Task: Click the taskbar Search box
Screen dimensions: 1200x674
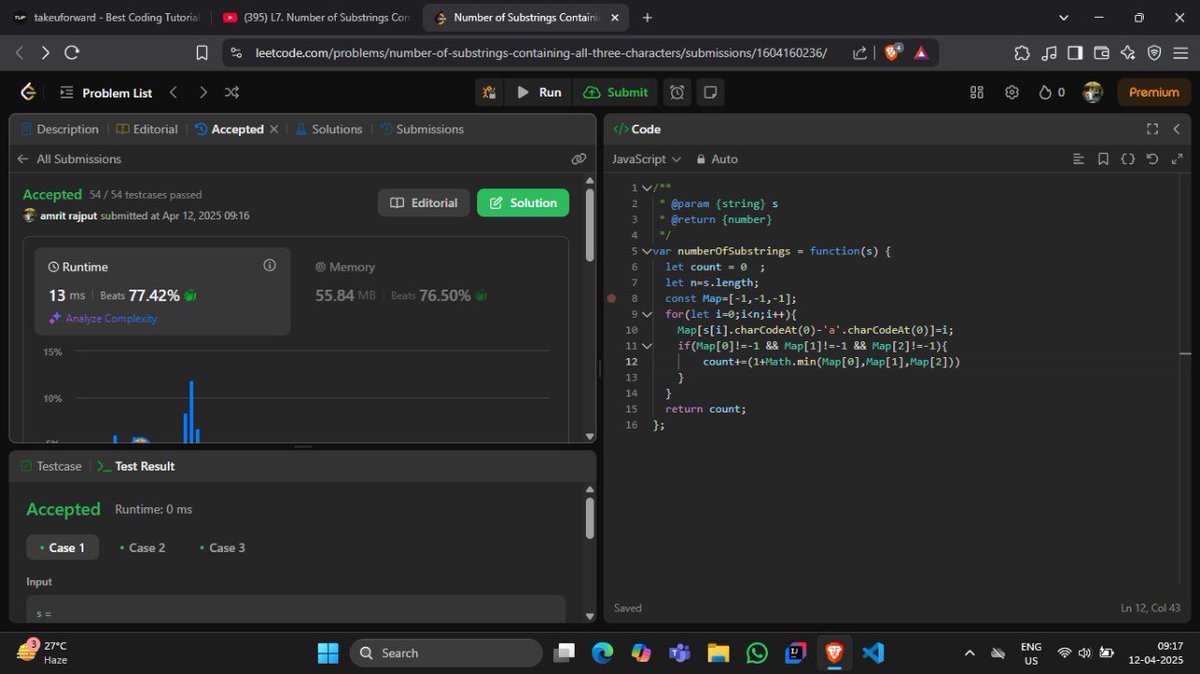Action: point(445,653)
